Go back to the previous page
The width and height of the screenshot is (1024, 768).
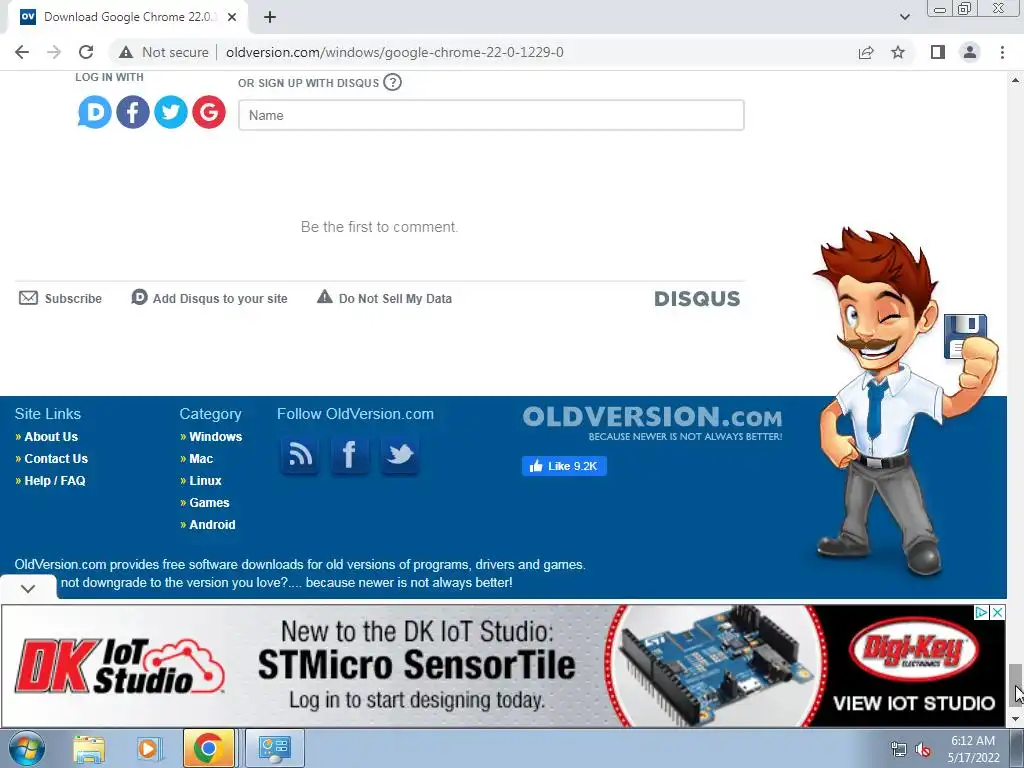pos(22,52)
